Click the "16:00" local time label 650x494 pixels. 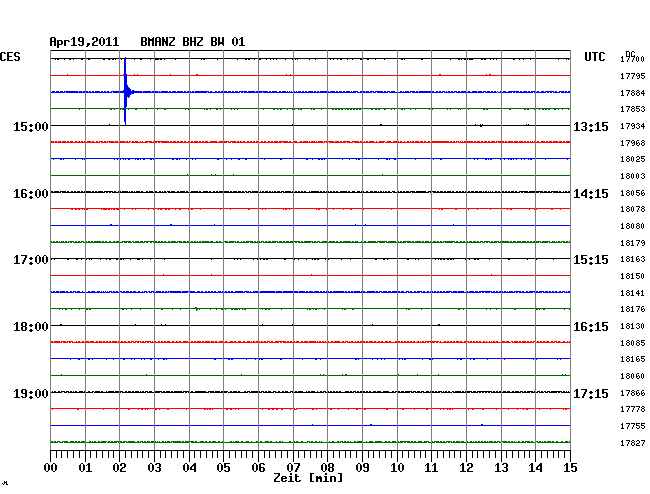point(31,194)
